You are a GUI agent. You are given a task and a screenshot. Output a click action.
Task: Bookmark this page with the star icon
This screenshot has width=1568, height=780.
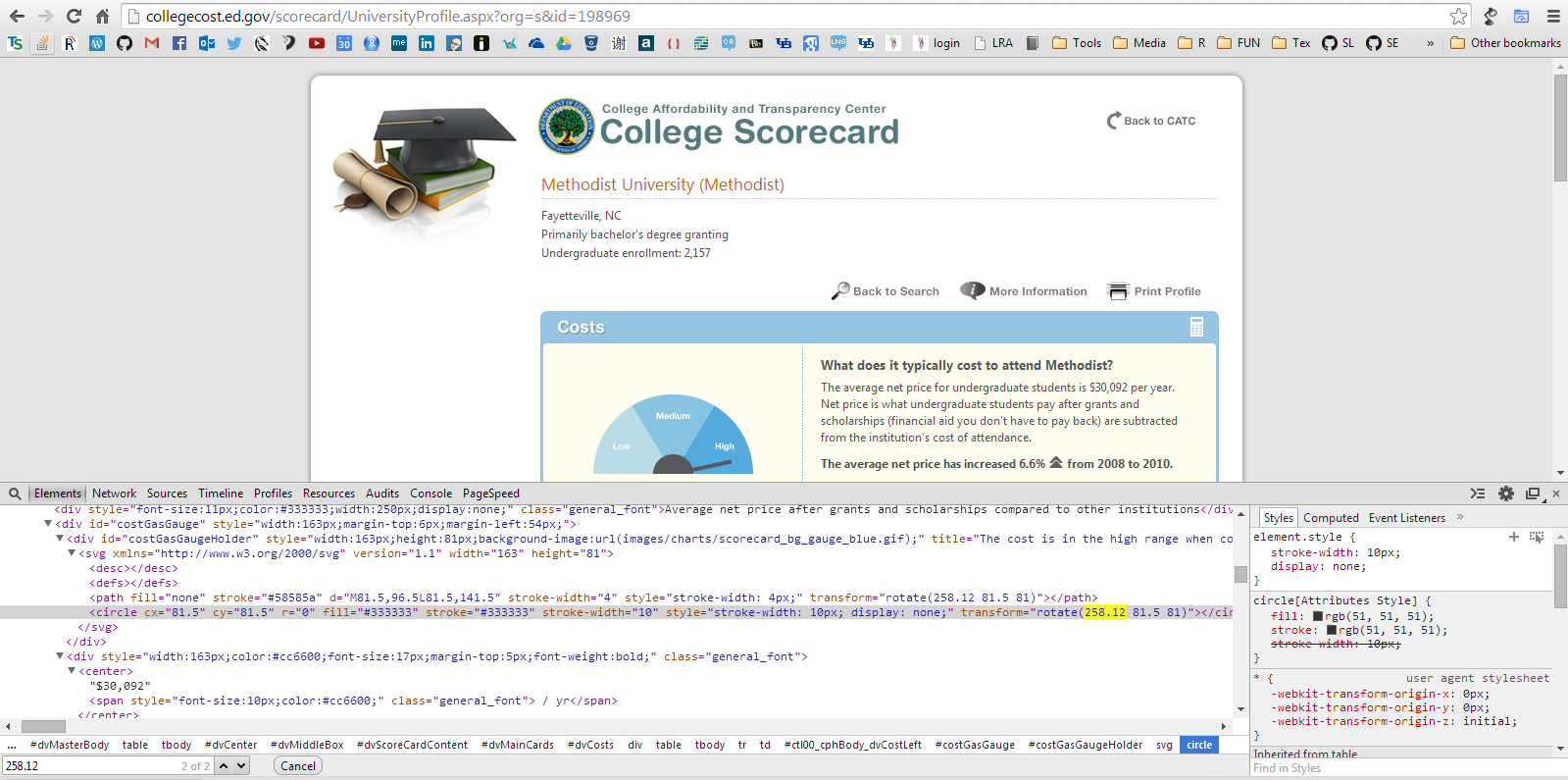tap(1459, 16)
